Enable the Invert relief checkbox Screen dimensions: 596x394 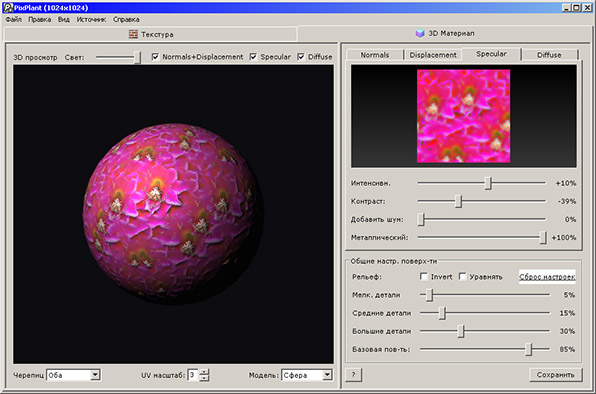click(423, 276)
